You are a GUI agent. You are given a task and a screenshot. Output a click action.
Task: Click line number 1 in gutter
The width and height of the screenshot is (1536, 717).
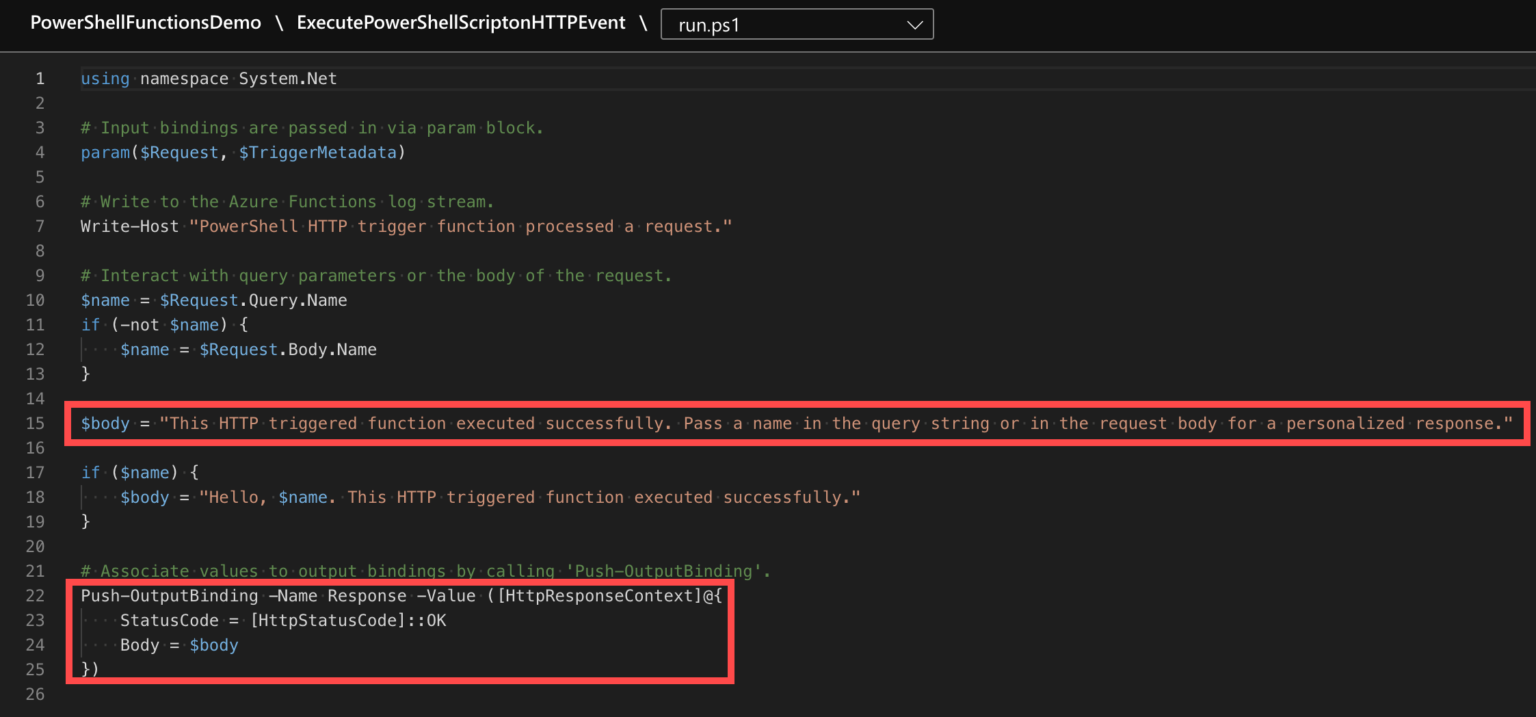pyautogui.click(x=39, y=78)
